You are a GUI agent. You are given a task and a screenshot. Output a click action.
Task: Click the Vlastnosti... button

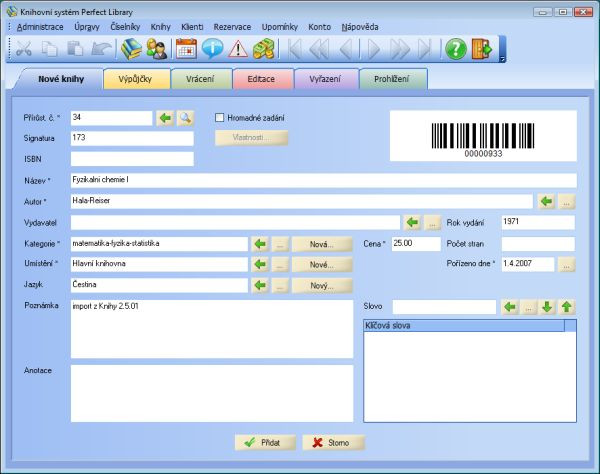click(251, 138)
